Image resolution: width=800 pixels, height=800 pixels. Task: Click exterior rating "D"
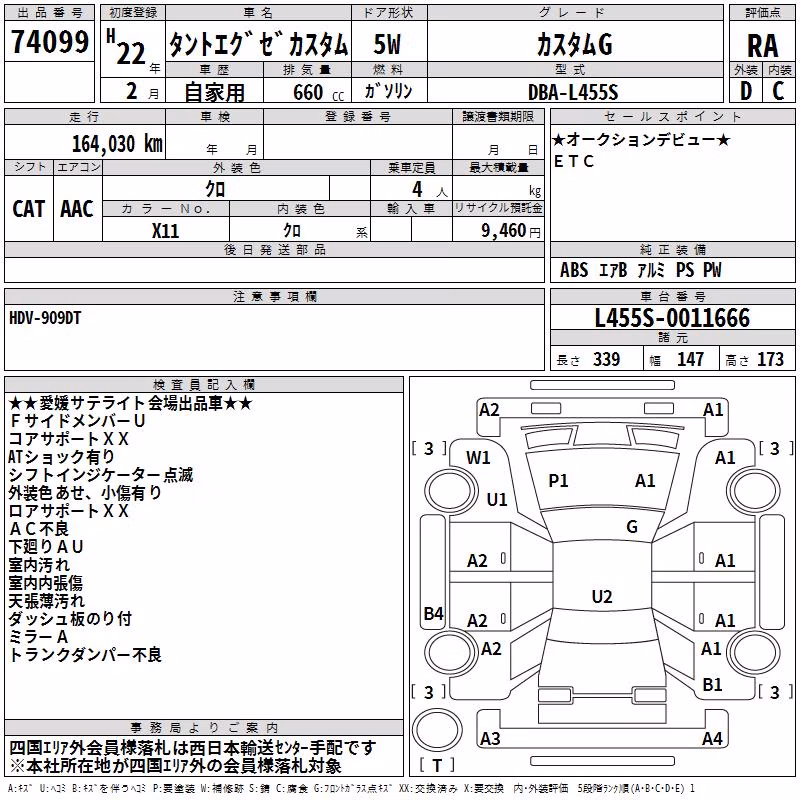tap(746, 91)
